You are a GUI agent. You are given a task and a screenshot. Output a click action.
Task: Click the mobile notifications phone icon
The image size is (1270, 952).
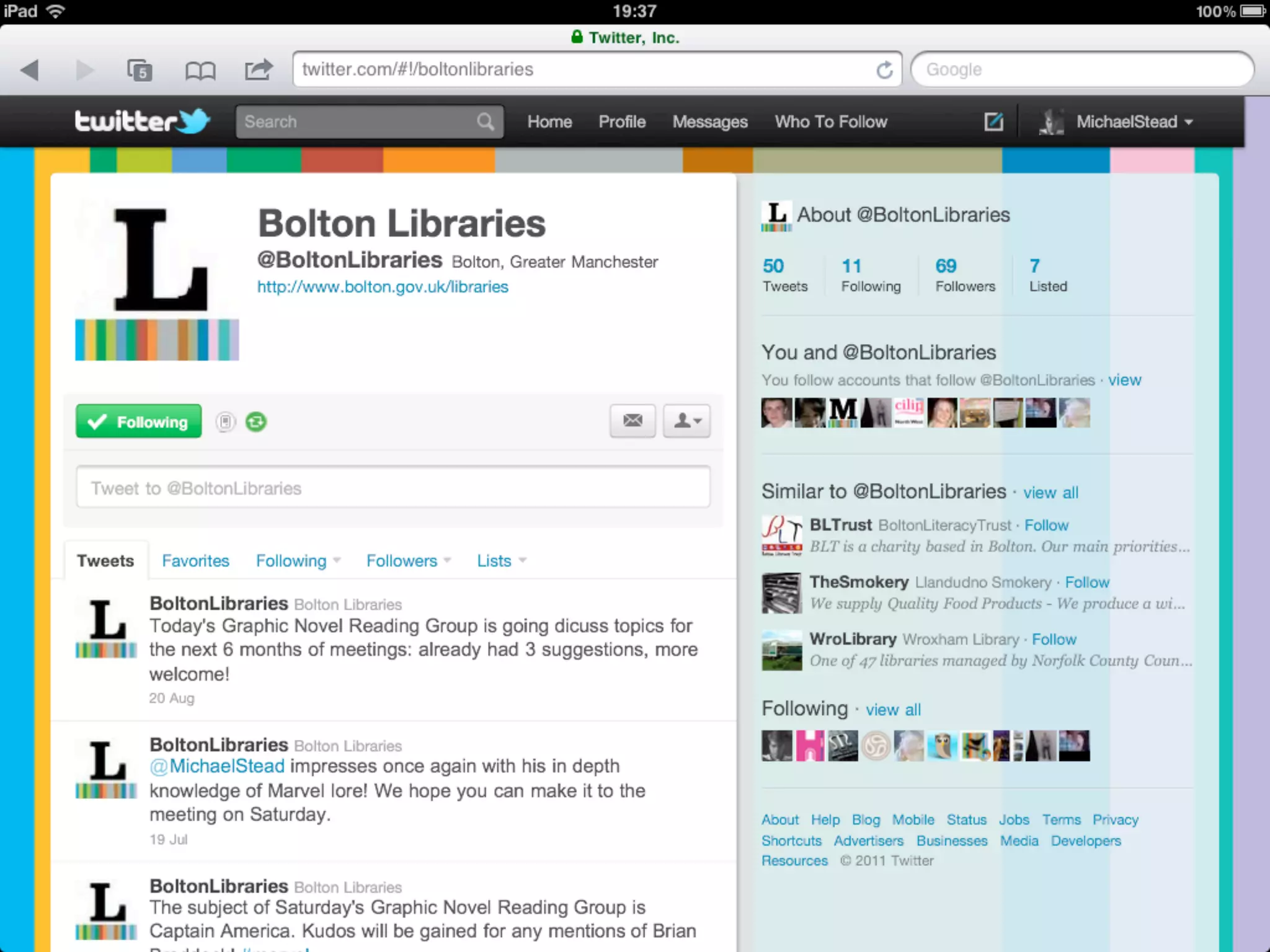point(226,422)
